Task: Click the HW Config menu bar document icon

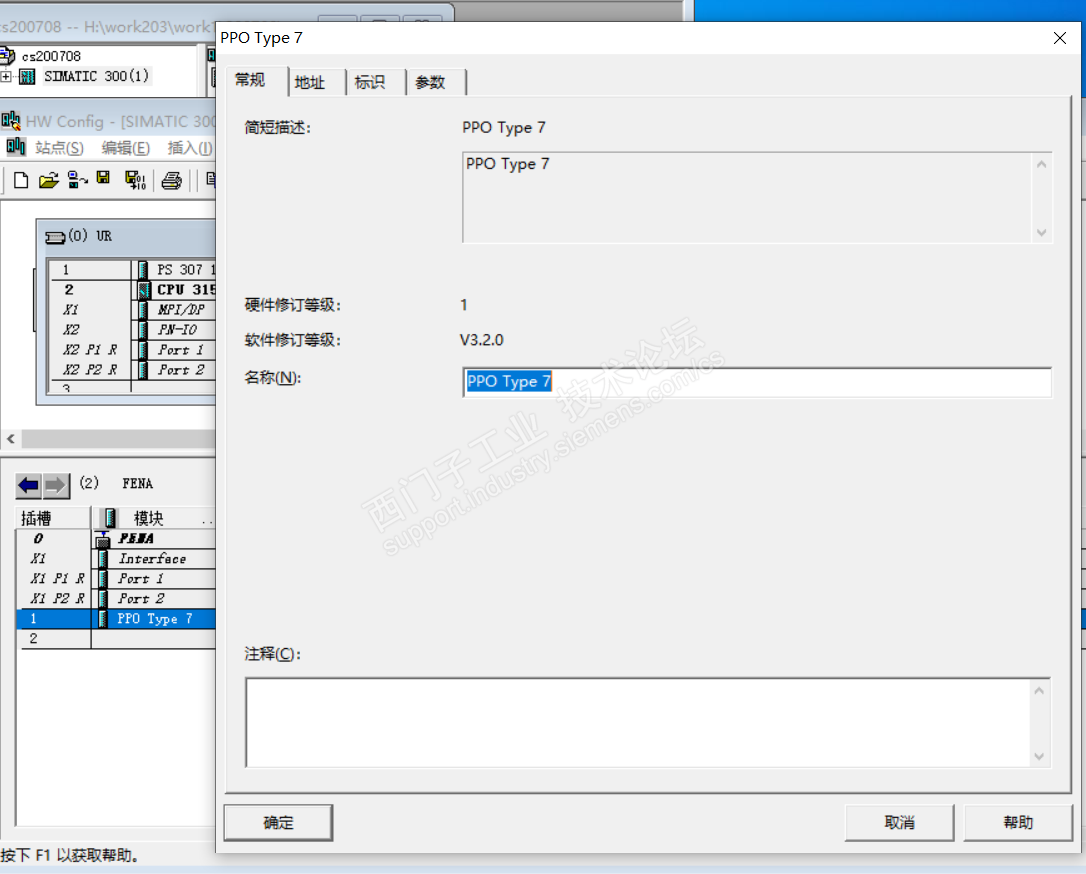Action: tap(15, 147)
